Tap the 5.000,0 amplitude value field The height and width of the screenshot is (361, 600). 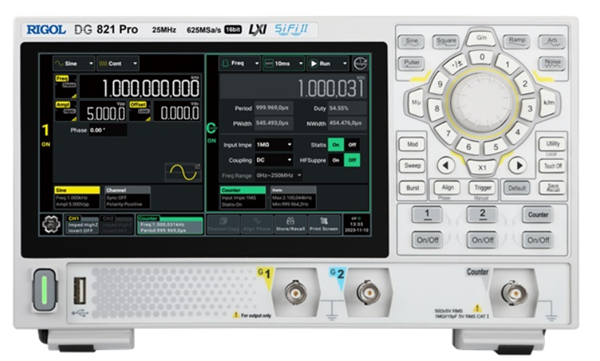103,112
